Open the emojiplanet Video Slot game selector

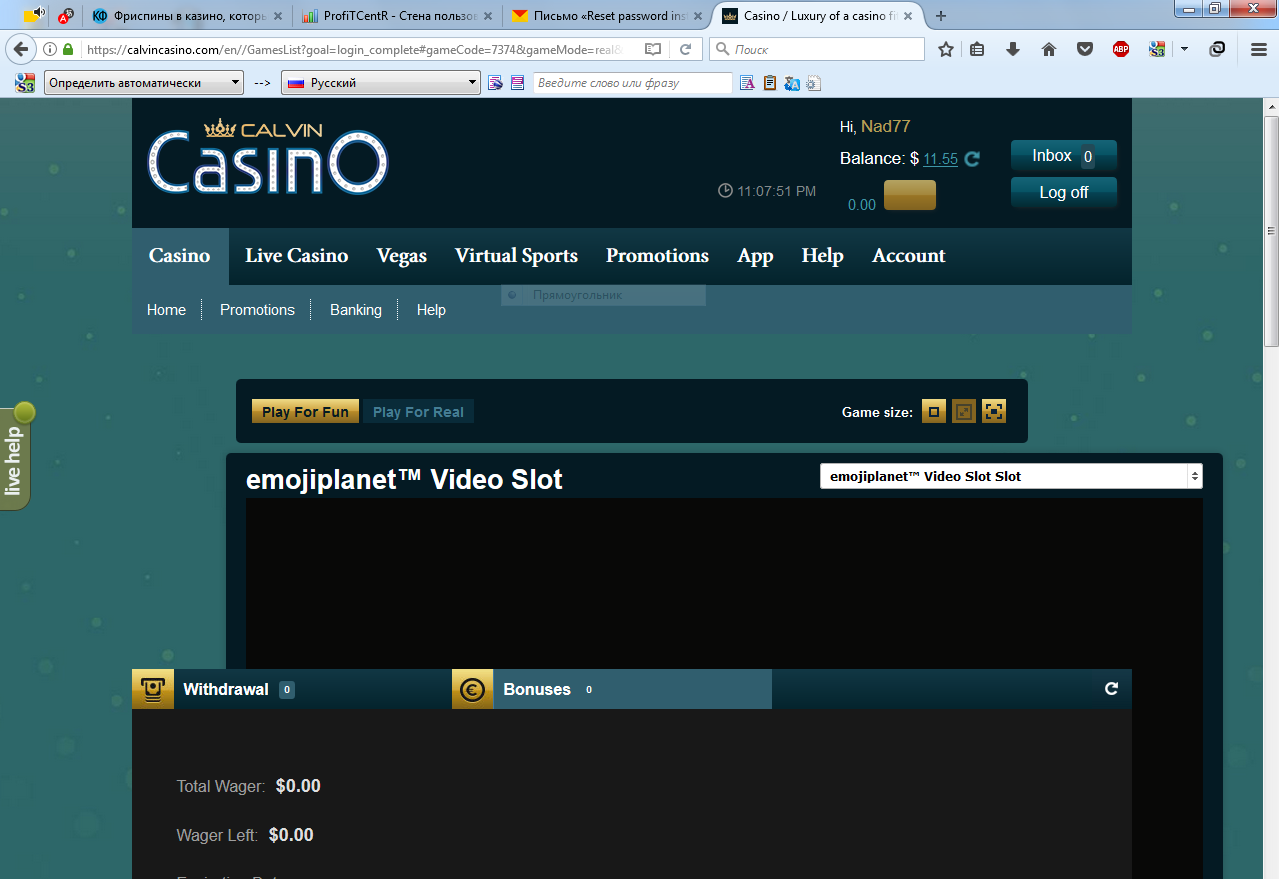pyautogui.click(x=1011, y=476)
